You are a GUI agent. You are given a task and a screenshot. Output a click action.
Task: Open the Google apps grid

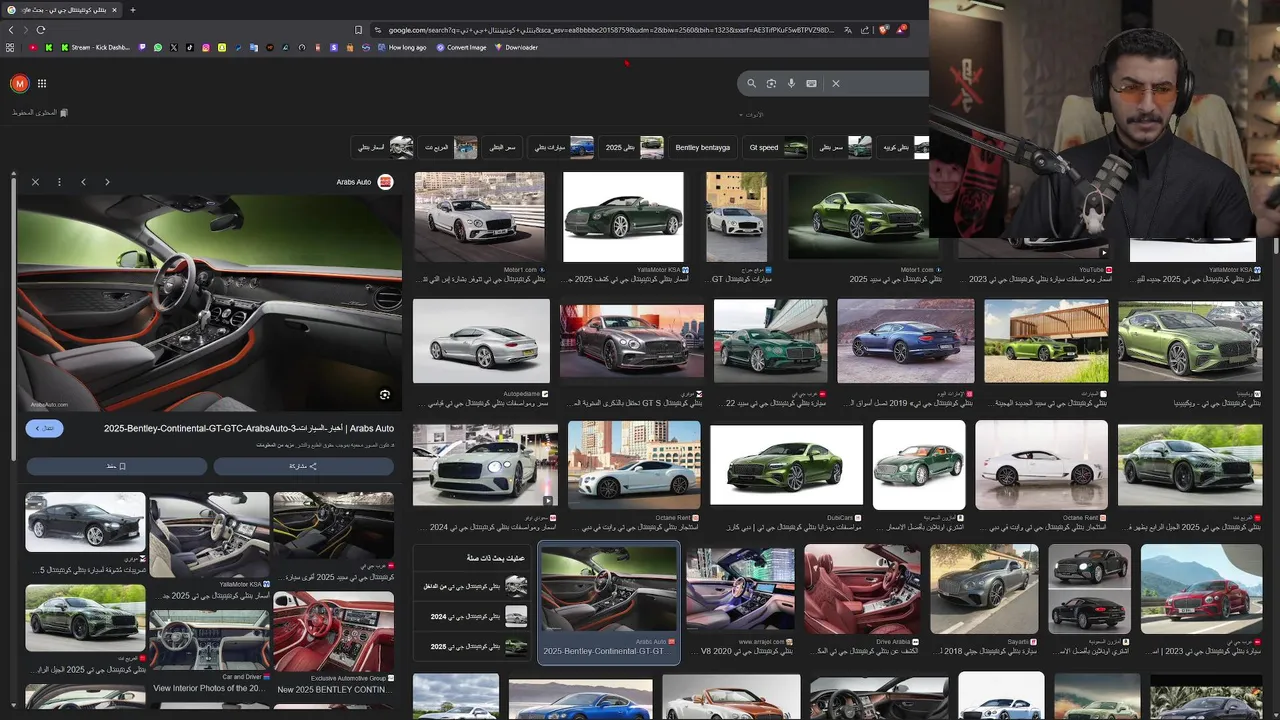coord(42,83)
